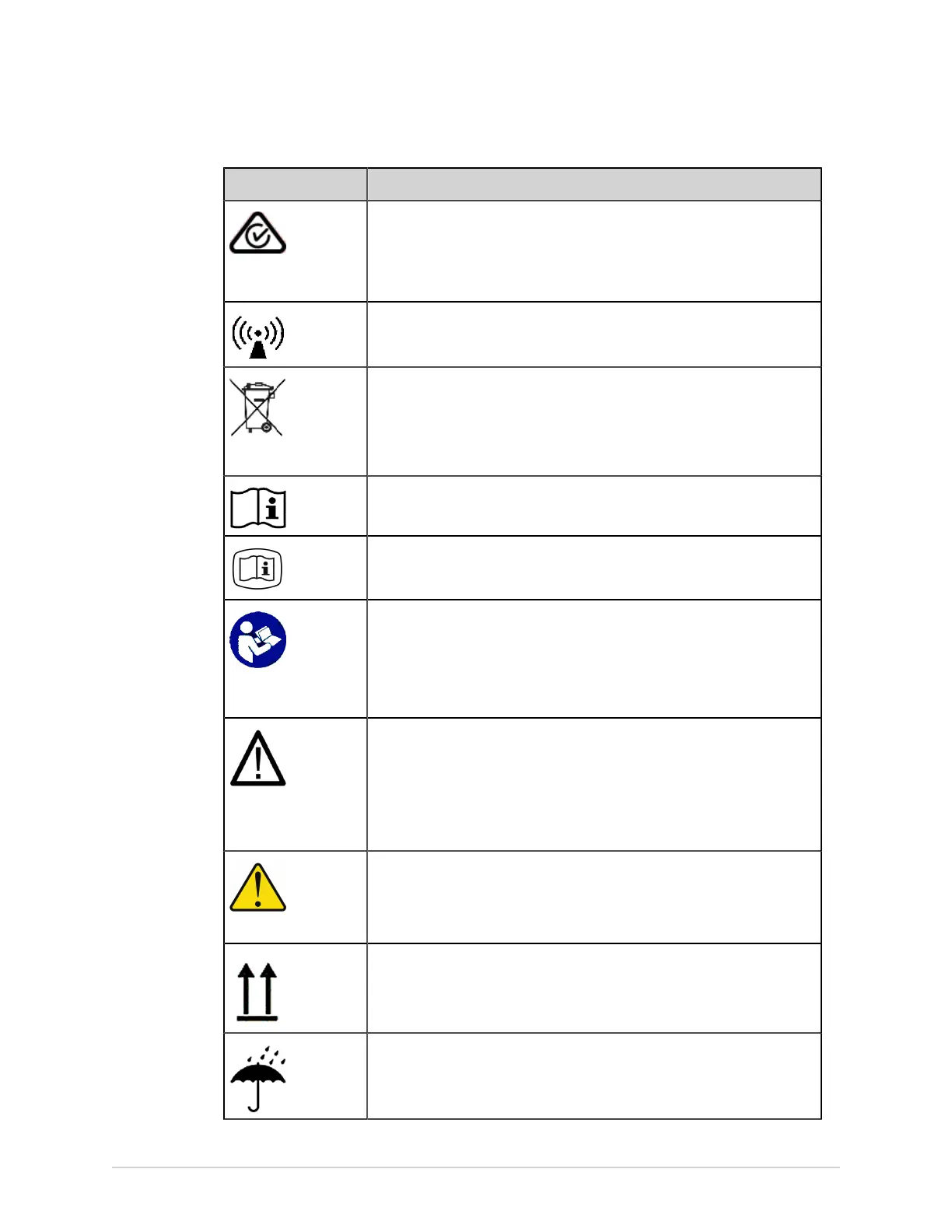952x1232 pixels.
Task: Click the yellow warning triangle symbol
Action: click(x=258, y=887)
